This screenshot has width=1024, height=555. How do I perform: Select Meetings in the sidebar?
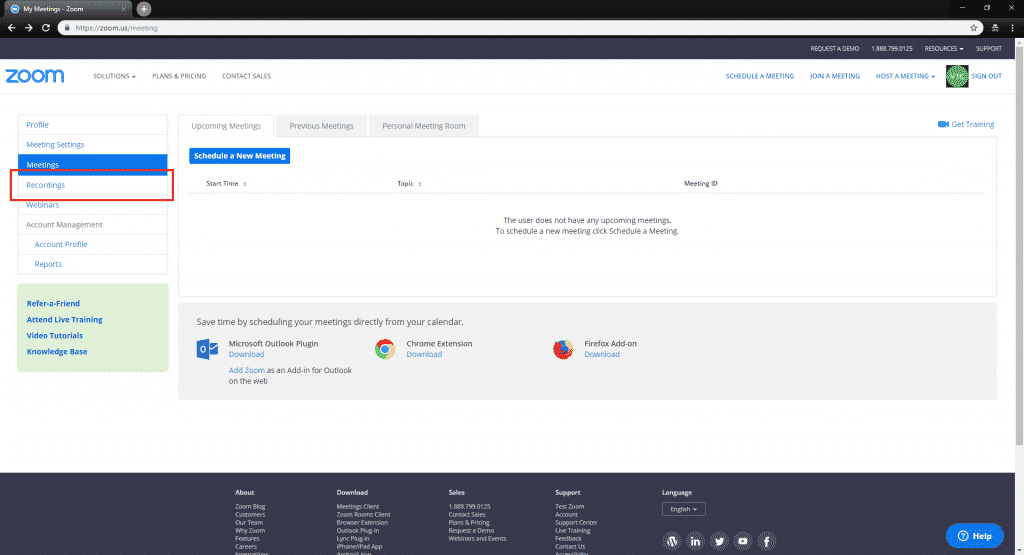tap(93, 165)
